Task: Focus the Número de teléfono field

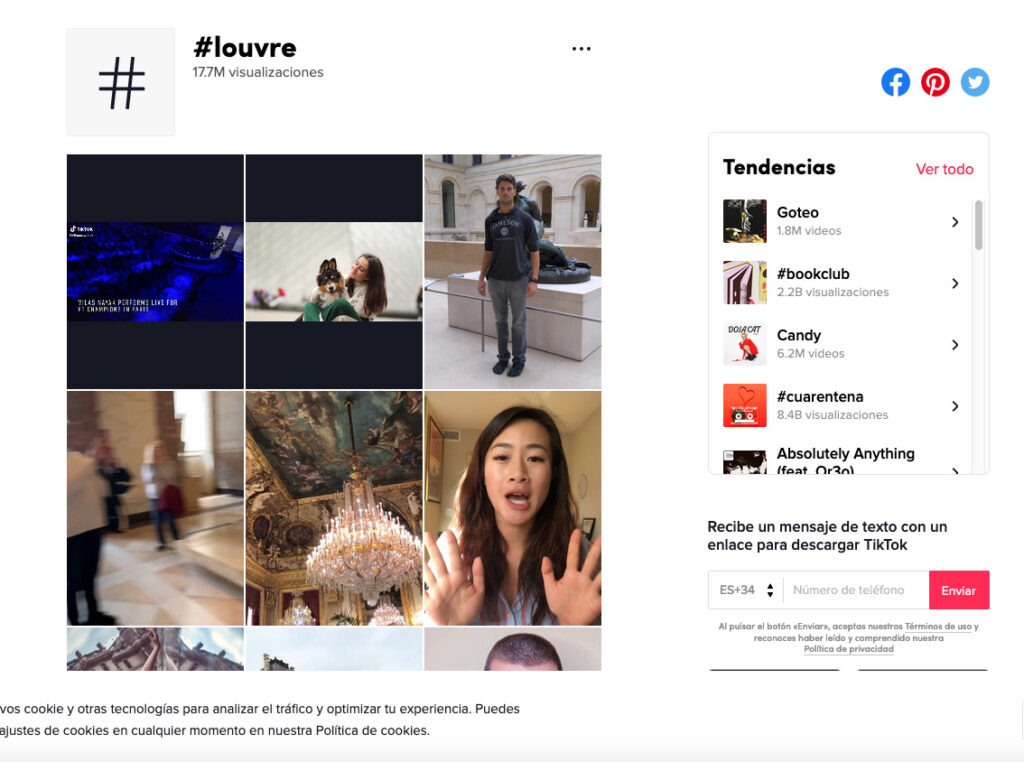Action: 855,590
